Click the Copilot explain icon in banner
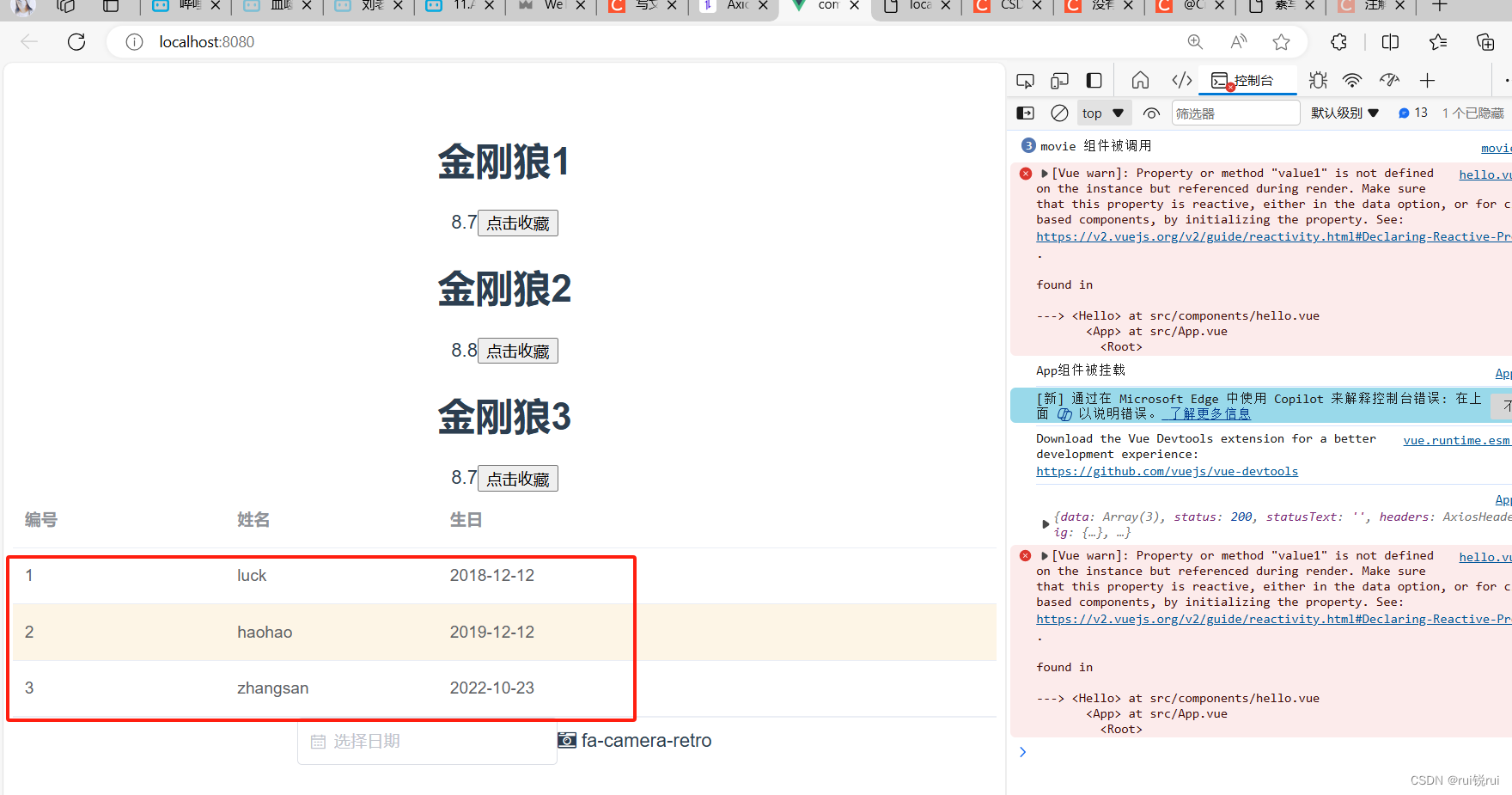This screenshot has height=795, width=1512. pos(1064,414)
